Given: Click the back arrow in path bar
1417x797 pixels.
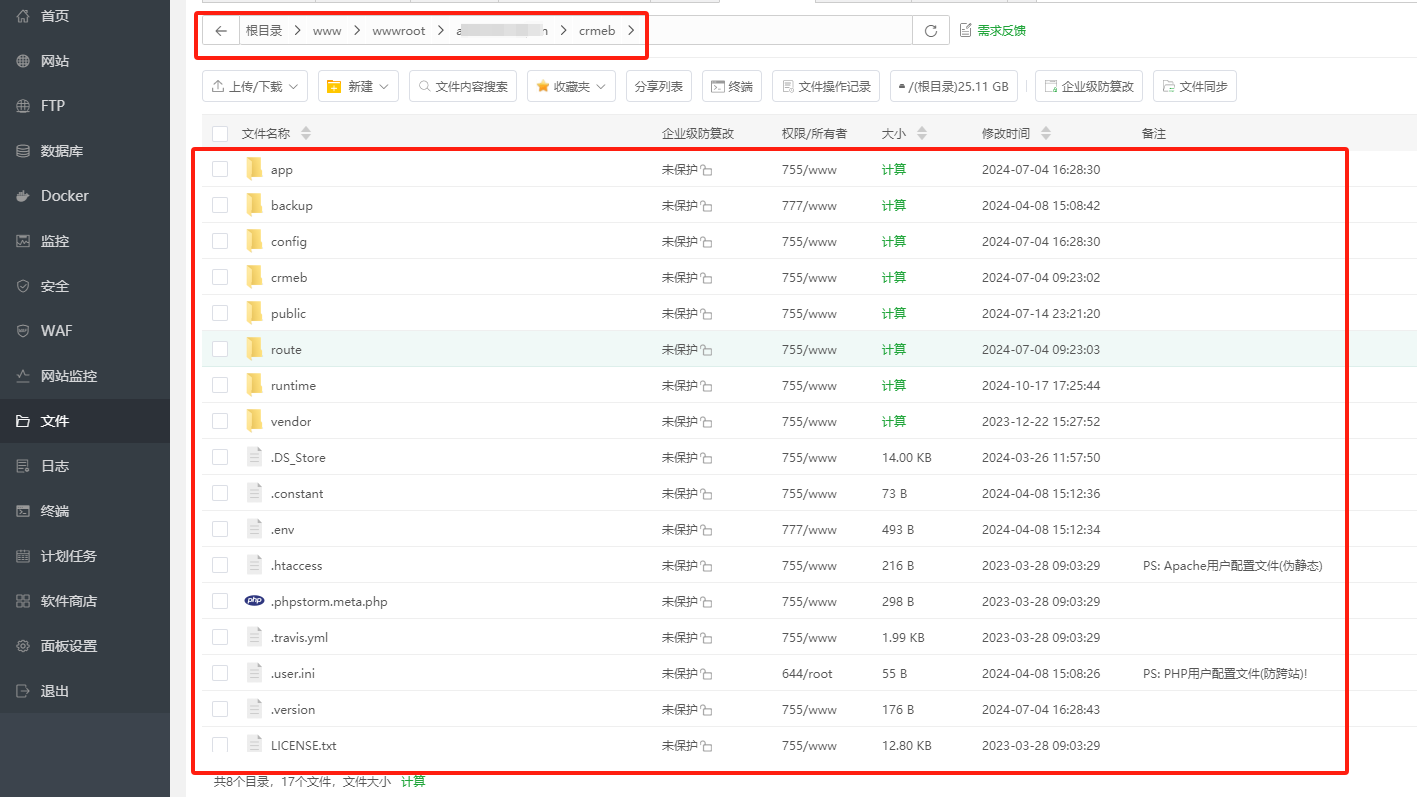Looking at the screenshot, I should (x=221, y=31).
